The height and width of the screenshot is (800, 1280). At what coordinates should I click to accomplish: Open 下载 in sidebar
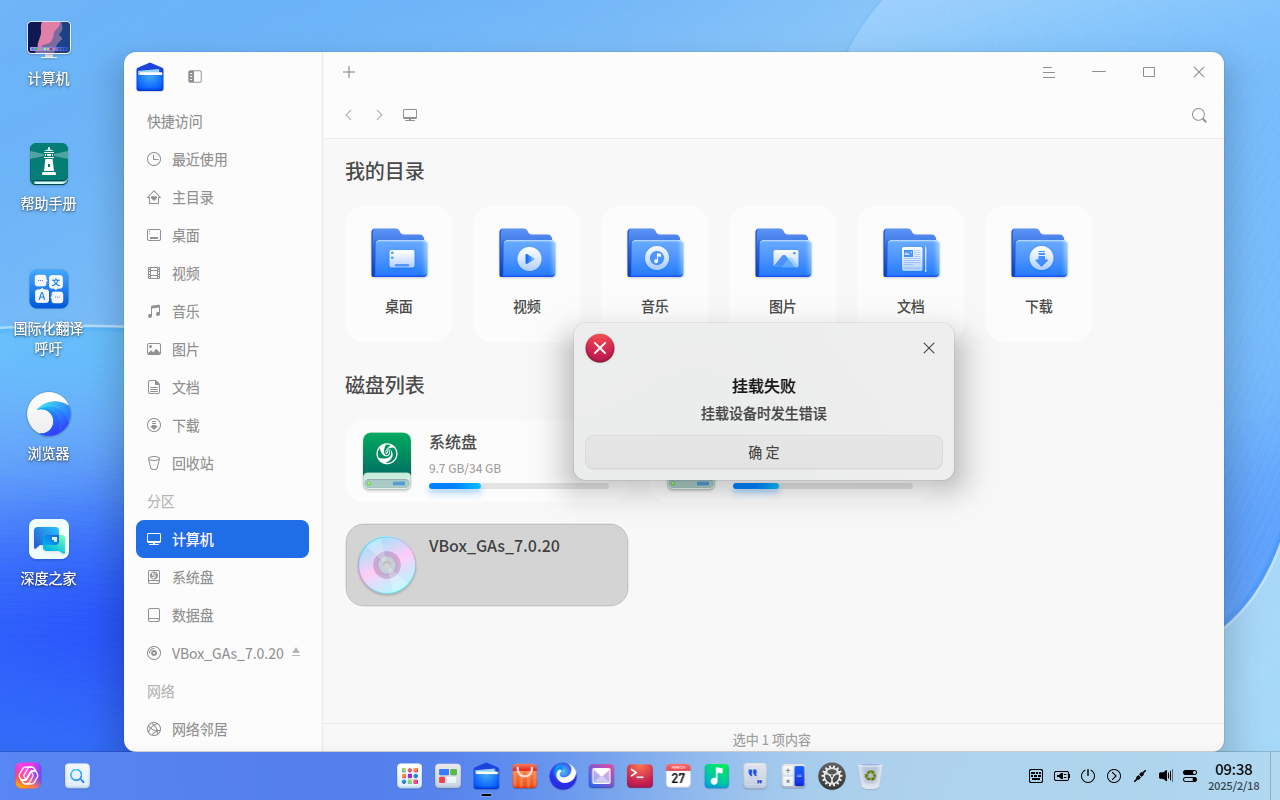click(x=222, y=426)
